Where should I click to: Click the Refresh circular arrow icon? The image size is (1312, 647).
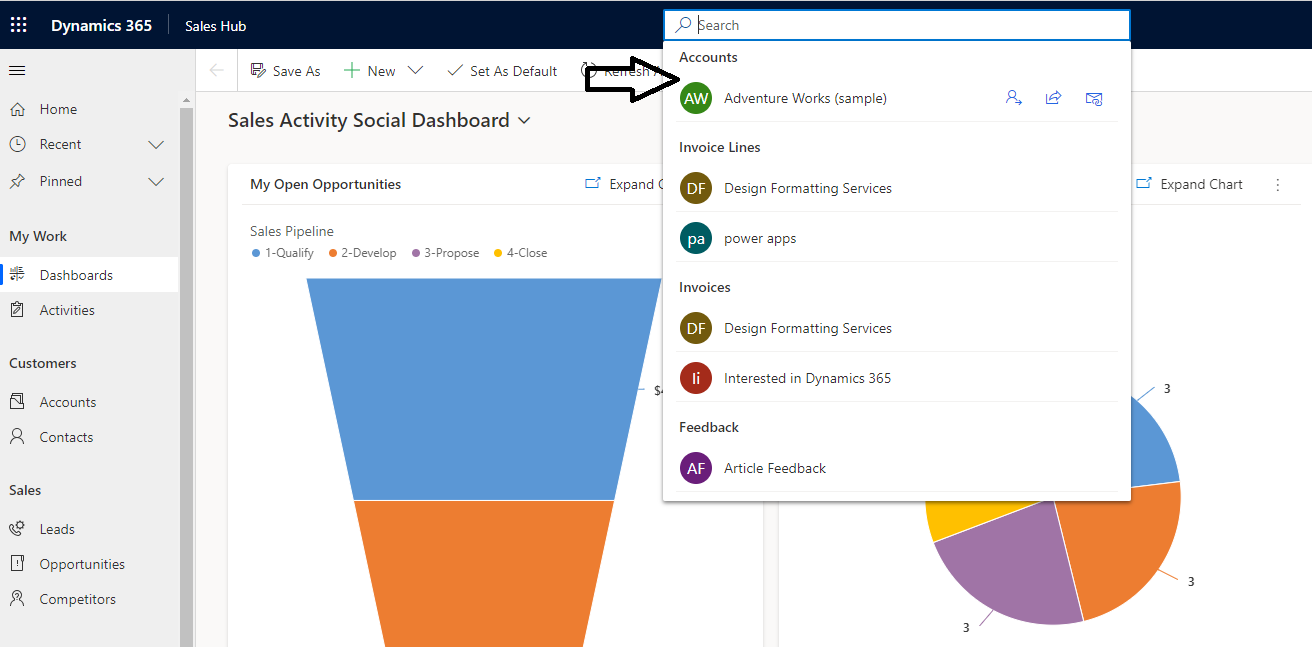(x=589, y=71)
